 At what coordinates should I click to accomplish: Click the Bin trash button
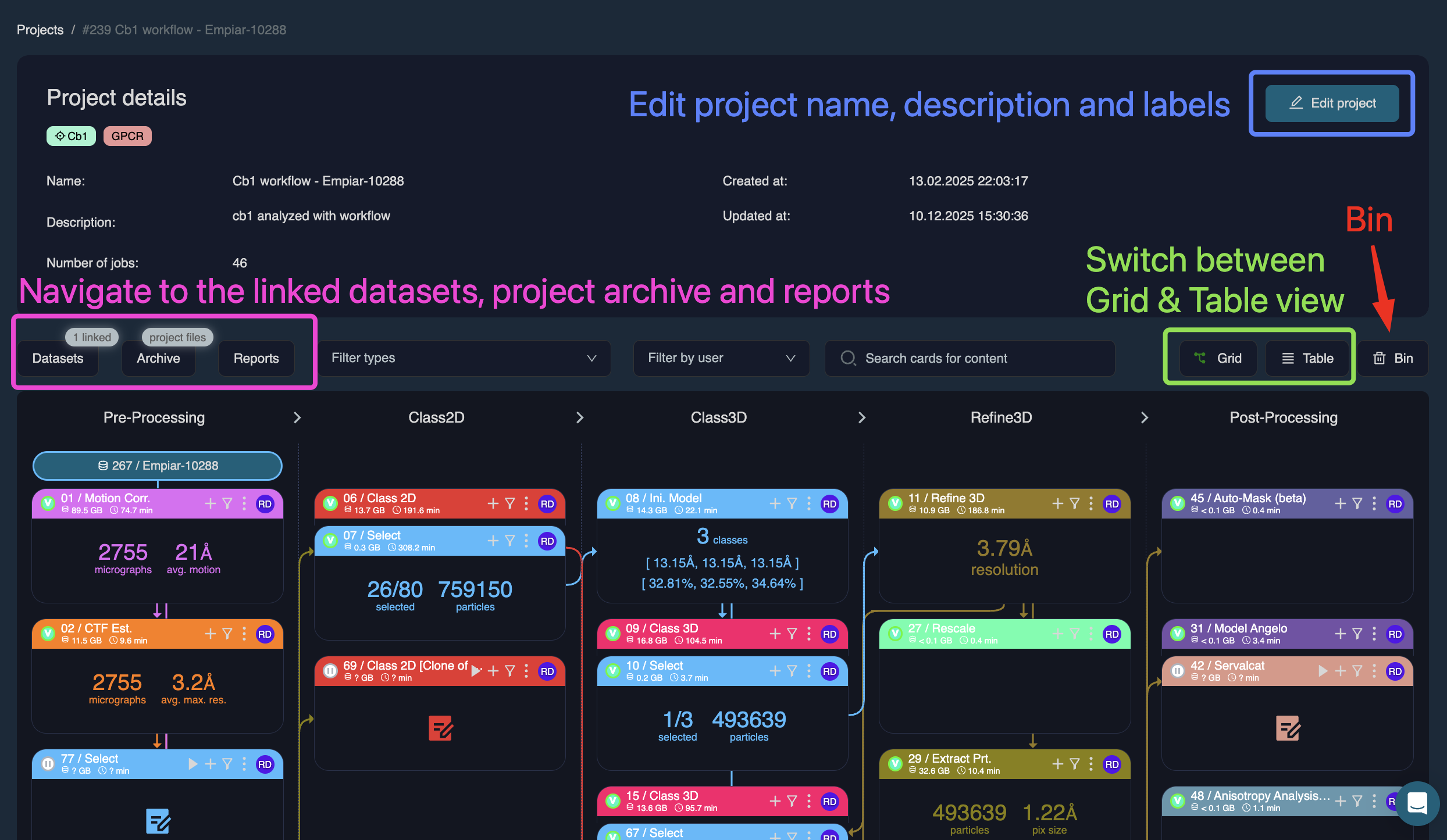click(x=1393, y=358)
